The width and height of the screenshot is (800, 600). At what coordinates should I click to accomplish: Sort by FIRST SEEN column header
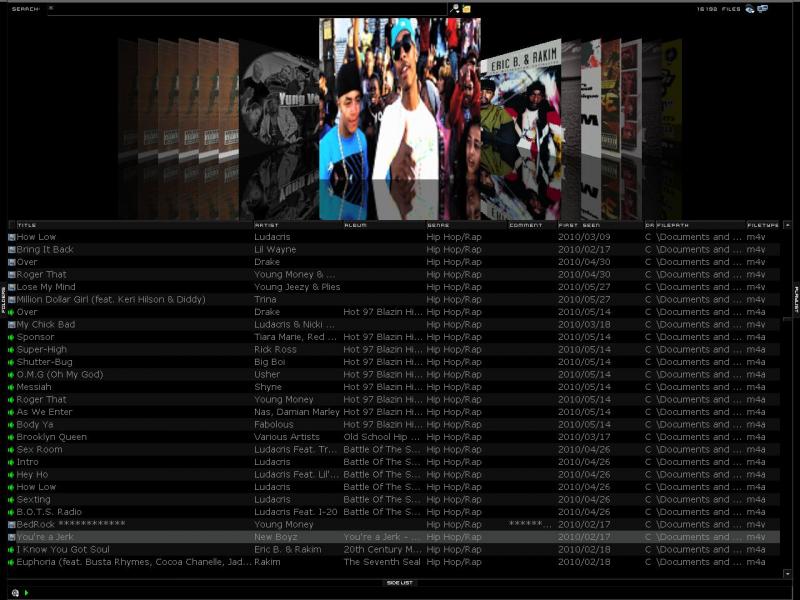pos(601,225)
